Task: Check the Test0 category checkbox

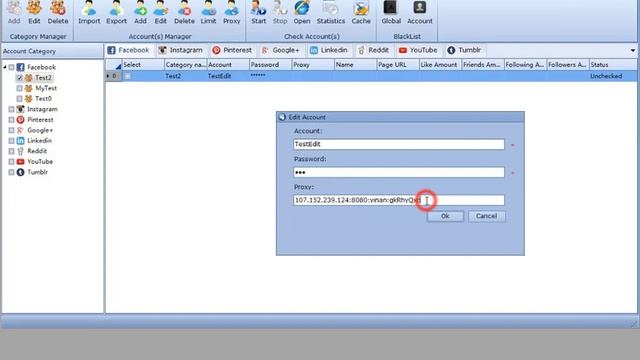Action: 19,99
